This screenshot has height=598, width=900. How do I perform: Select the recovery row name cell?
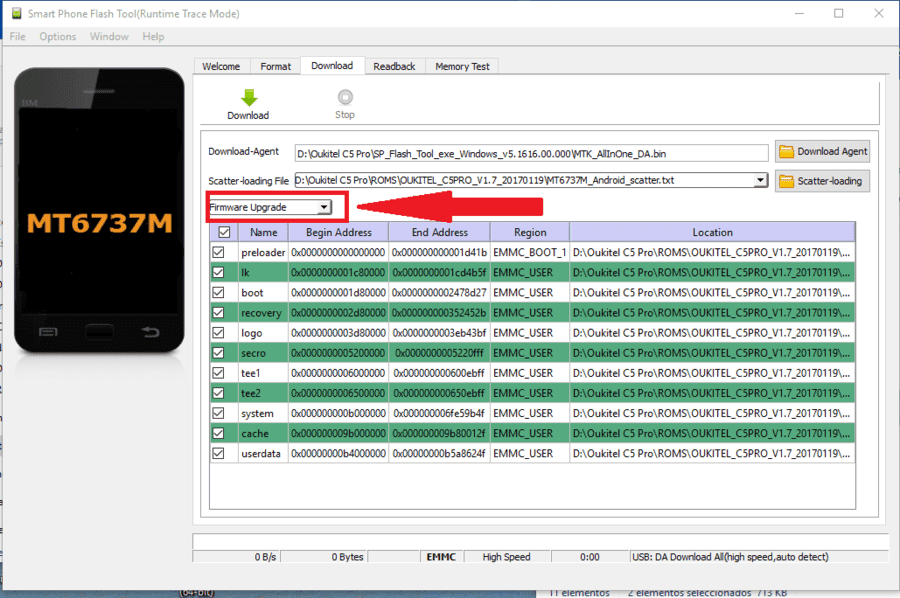263,313
